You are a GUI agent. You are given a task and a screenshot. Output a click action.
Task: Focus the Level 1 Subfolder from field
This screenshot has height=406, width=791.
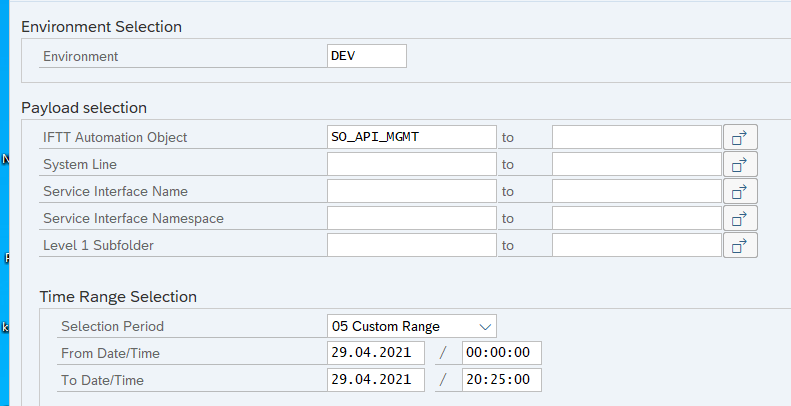(x=411, y=245)
